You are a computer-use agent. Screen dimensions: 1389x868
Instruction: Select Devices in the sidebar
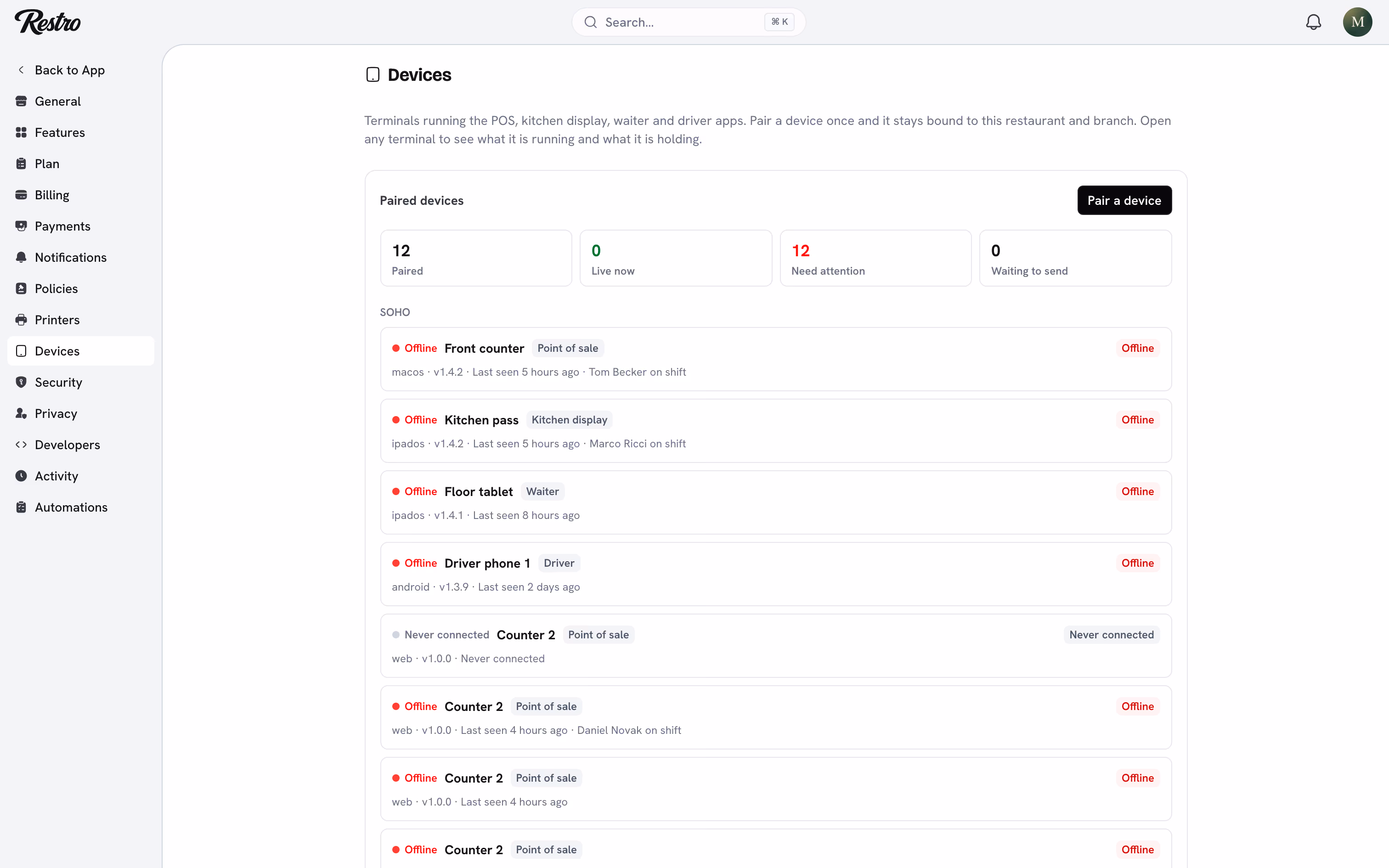coord(81,351)
